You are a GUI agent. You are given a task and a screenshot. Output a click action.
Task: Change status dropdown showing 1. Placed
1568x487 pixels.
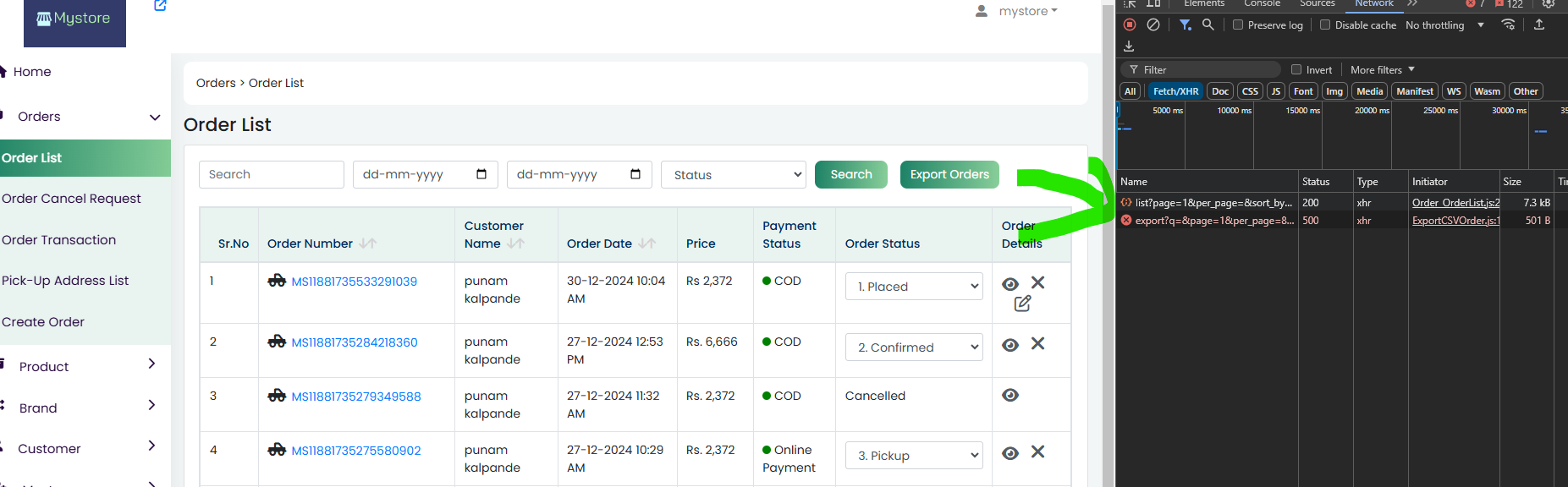(x=914, y=286)
